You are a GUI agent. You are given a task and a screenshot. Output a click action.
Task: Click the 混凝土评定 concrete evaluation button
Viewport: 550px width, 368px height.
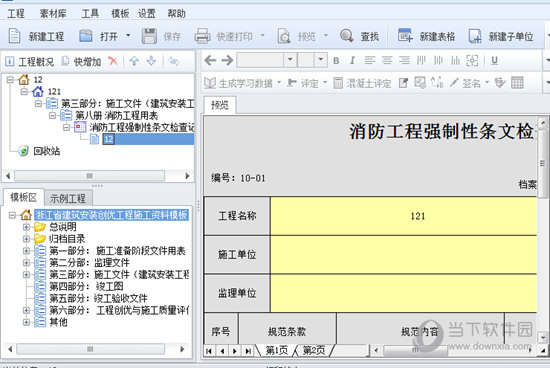tap(362, 83)
